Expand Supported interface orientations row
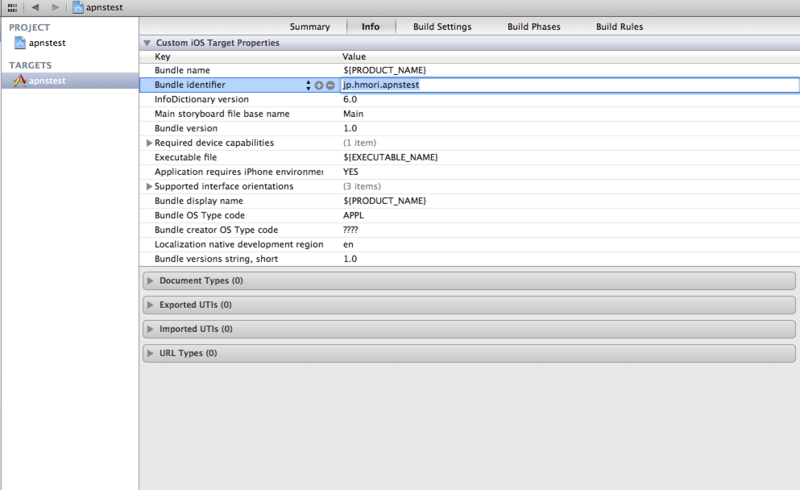 pyautogui.click(x=149, y=186)
